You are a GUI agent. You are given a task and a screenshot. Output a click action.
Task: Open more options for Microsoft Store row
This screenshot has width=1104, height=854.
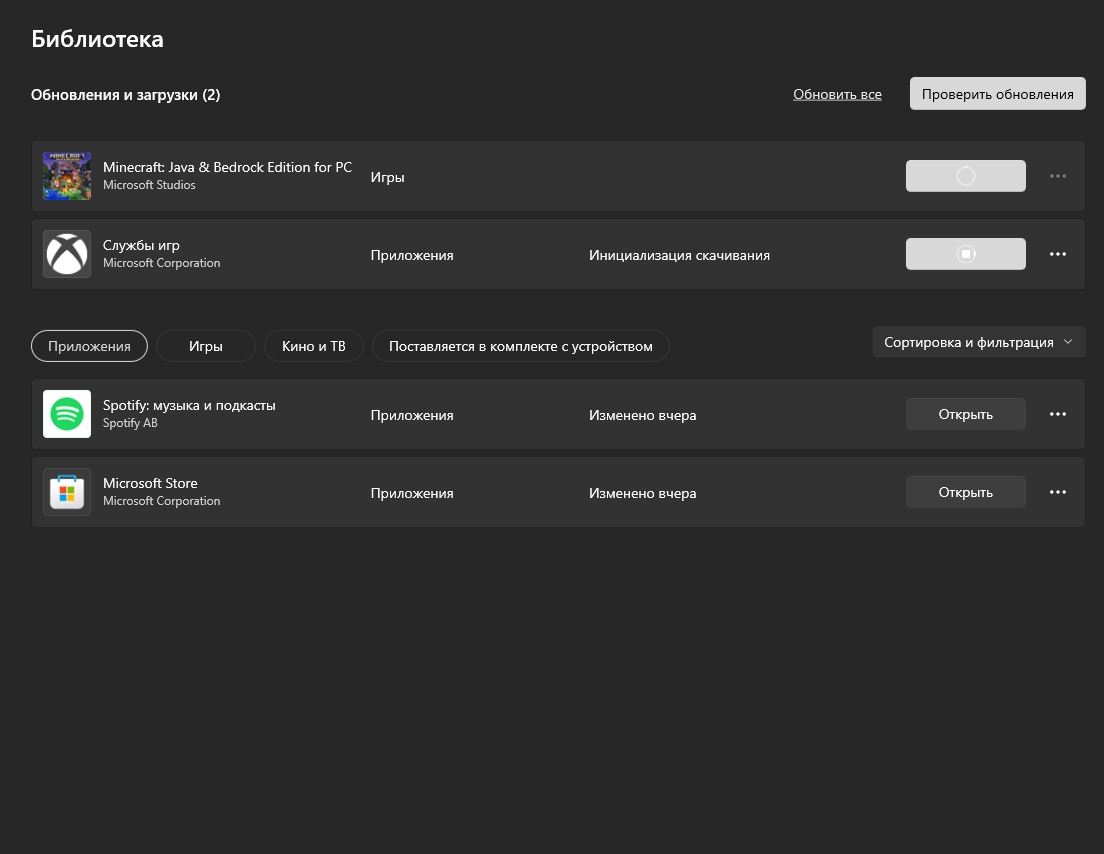[1058, 492]
